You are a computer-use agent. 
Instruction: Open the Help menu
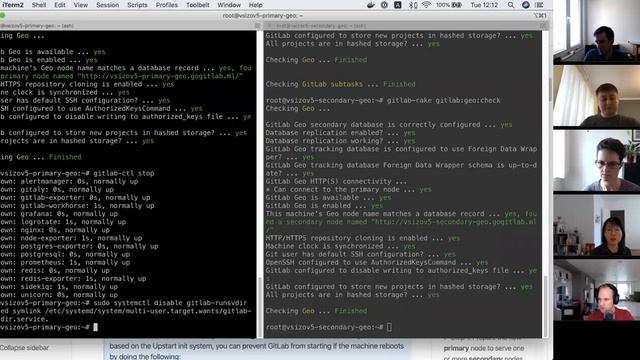(256, 5)
